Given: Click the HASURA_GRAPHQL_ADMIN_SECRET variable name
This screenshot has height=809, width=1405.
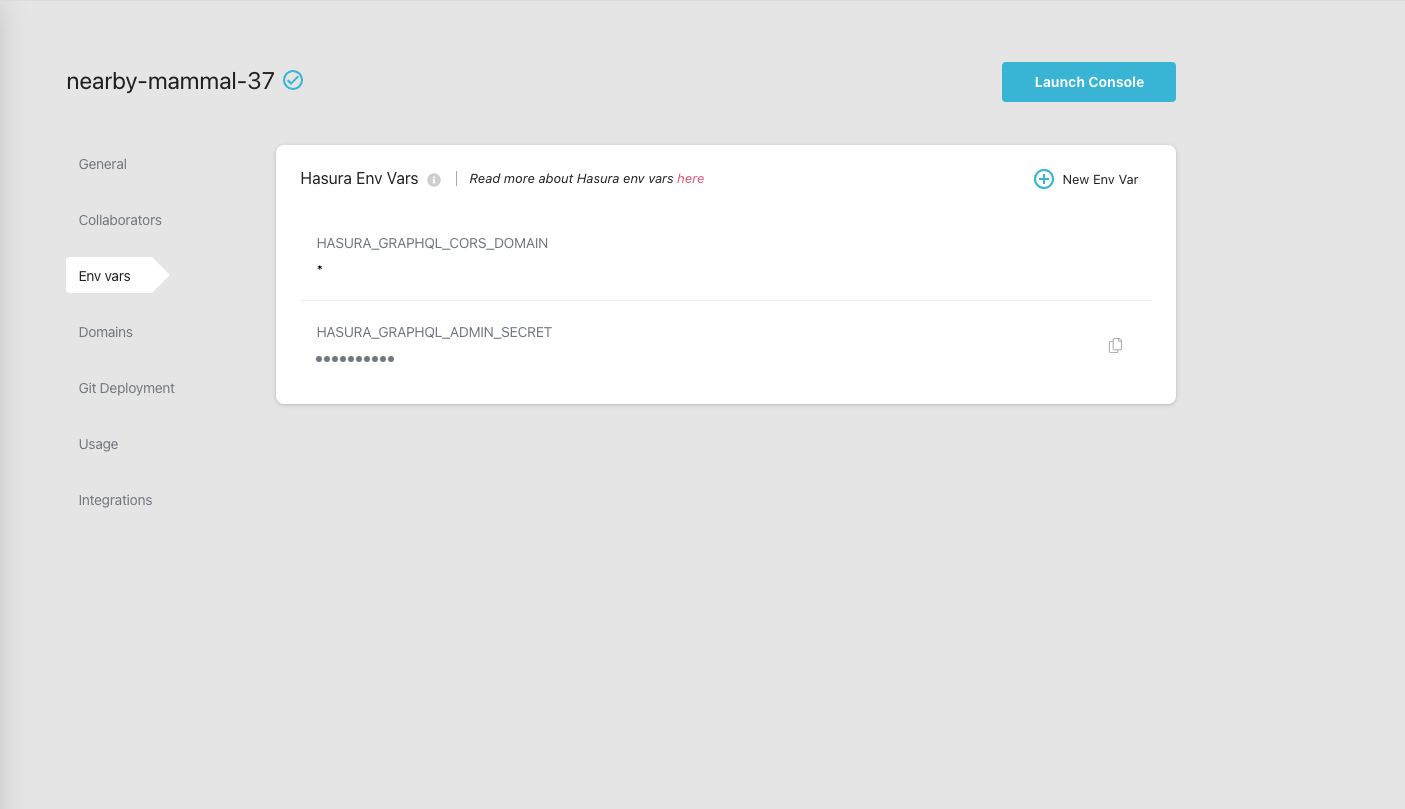Looking at the screenshot, I should point(434,332).
